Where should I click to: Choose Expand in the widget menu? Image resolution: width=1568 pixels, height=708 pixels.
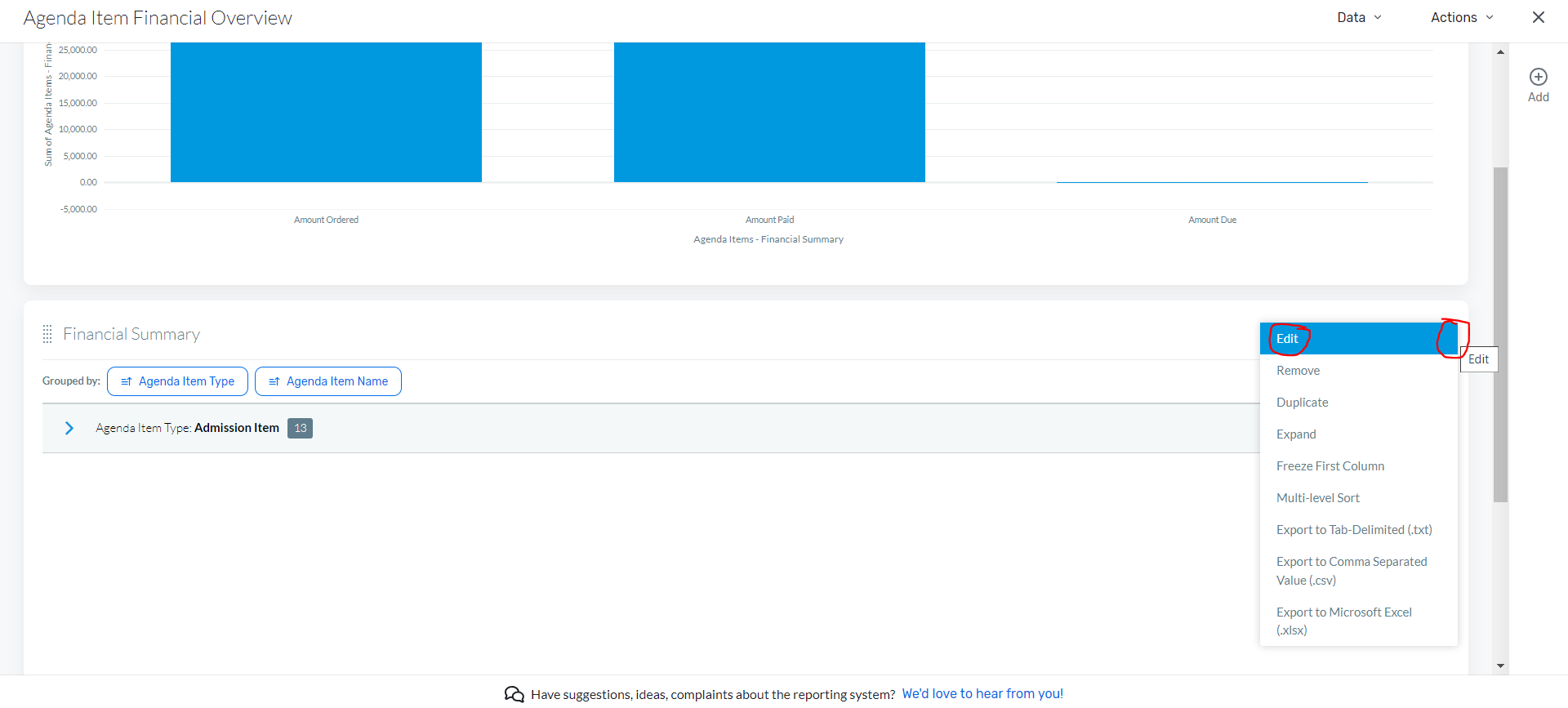coord(1358,434)
